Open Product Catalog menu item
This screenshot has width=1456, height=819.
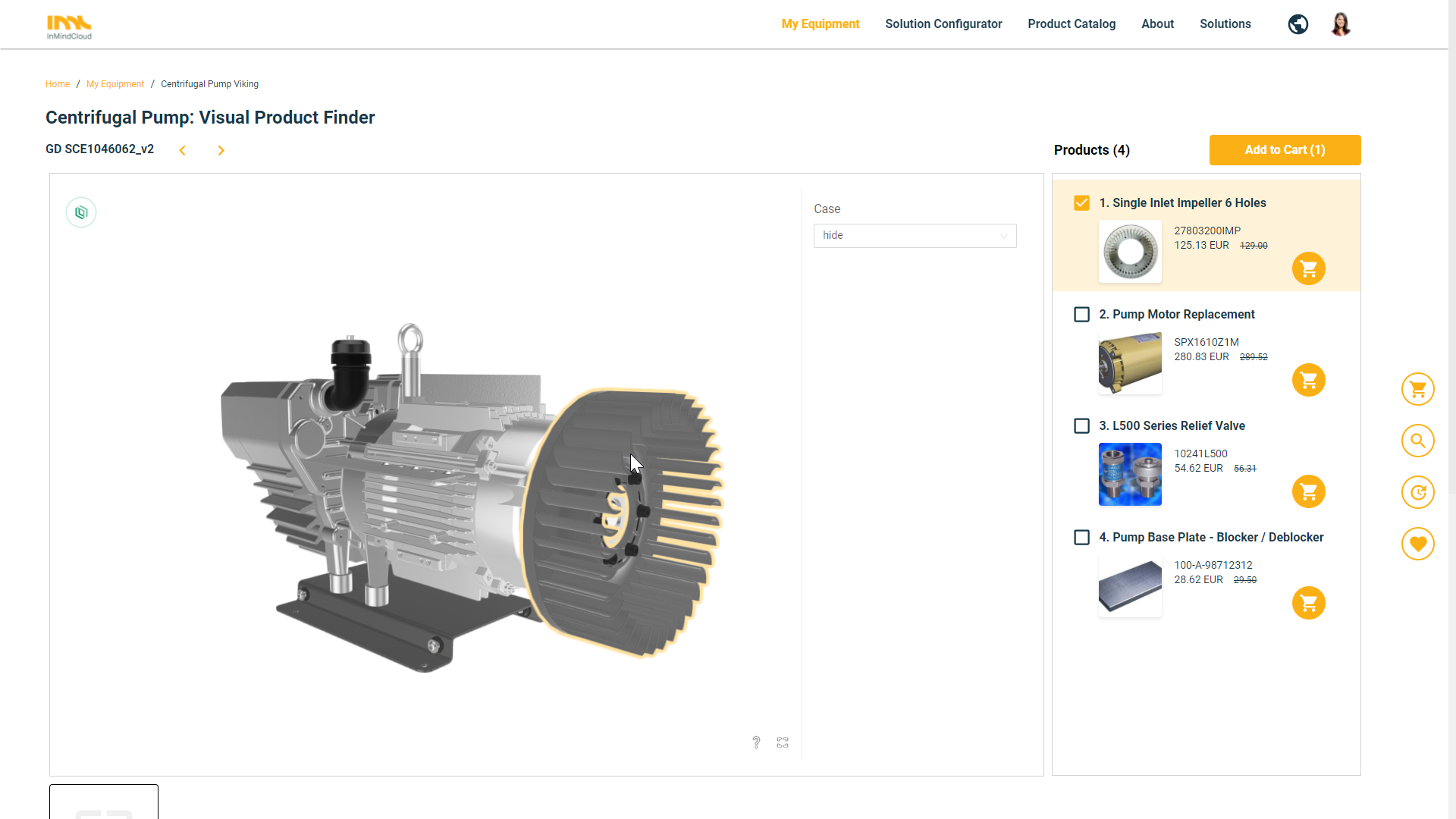tap(1071, 24)
